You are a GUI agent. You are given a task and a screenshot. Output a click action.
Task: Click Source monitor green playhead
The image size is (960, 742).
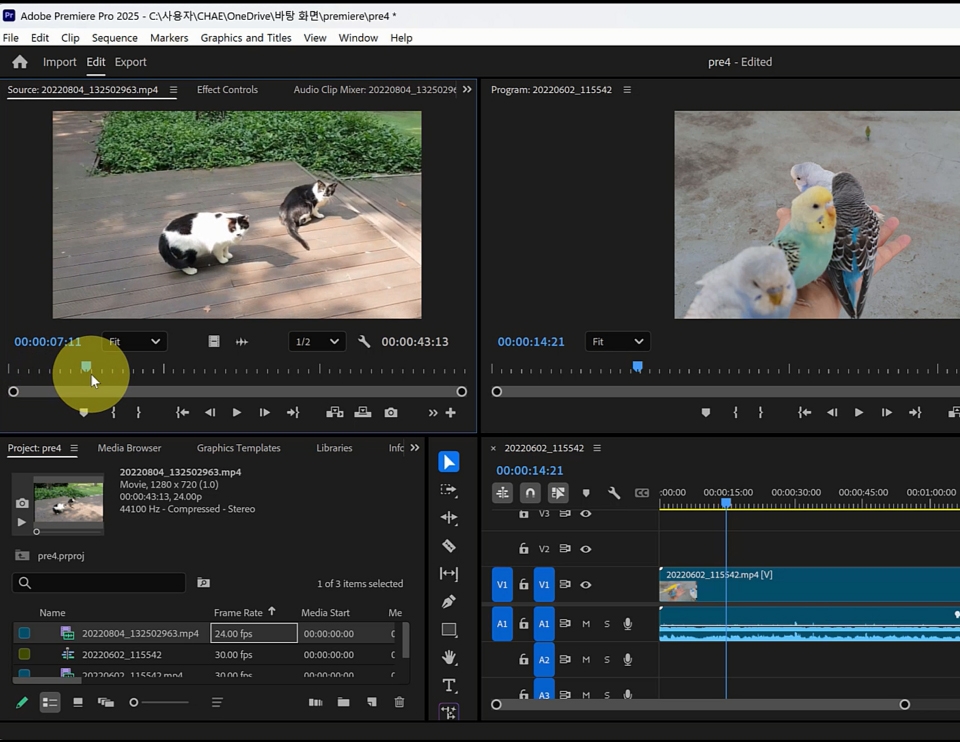click(86, 367)
